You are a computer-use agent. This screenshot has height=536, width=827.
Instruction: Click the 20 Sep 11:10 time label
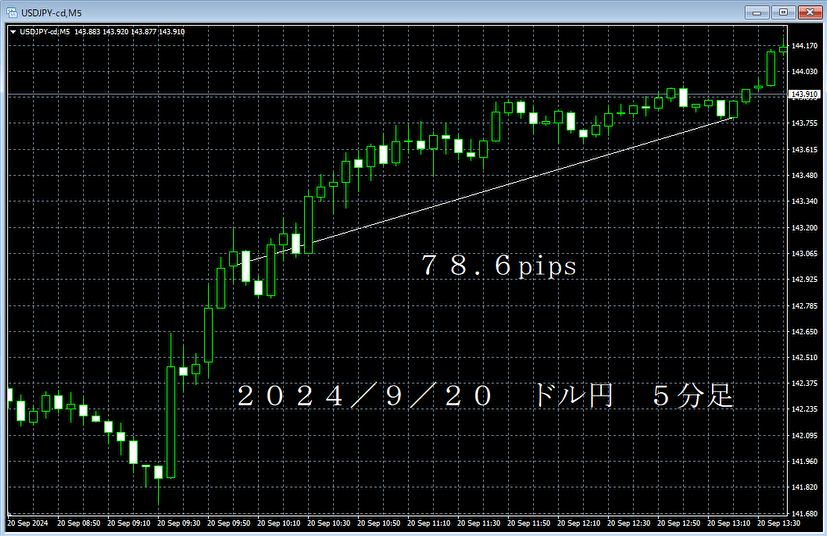tap(429, 523)
